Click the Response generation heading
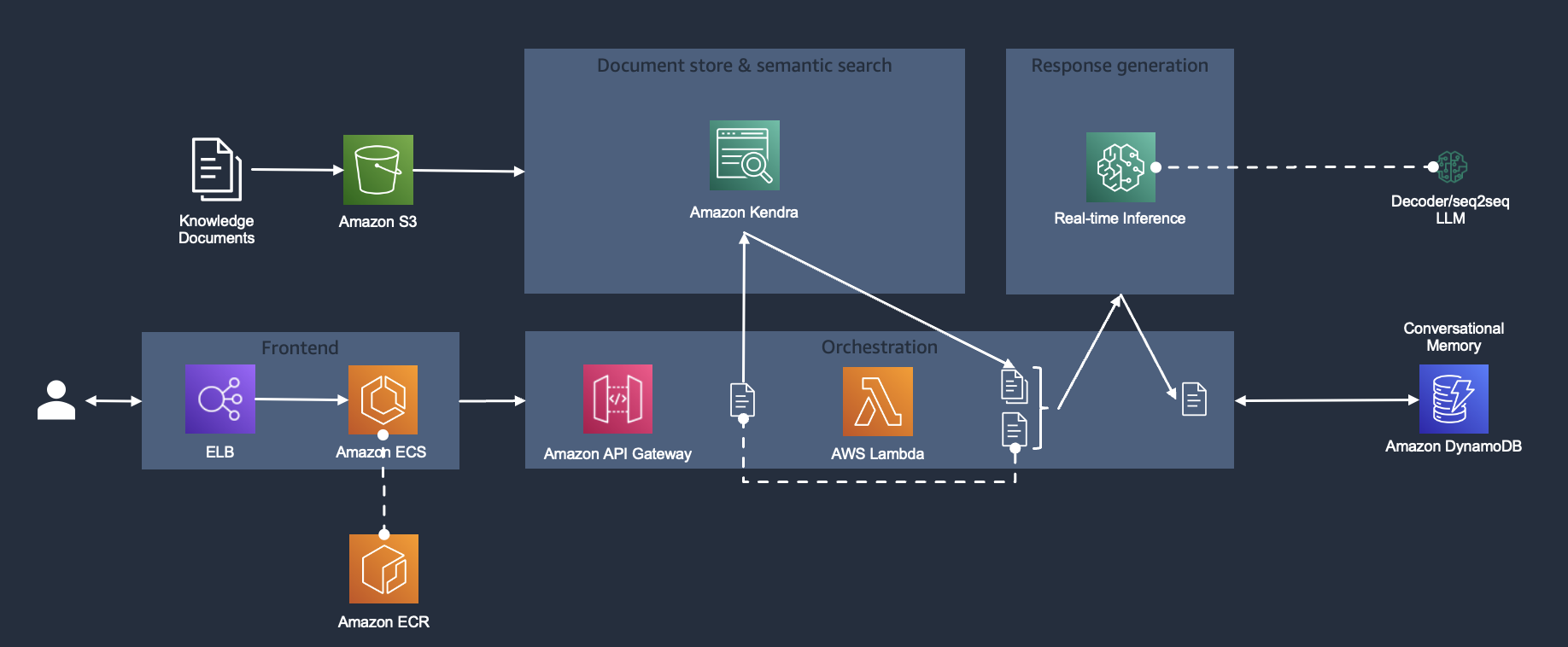The width and height of the screenshot is (1568, 647). tap(1120, 66)
